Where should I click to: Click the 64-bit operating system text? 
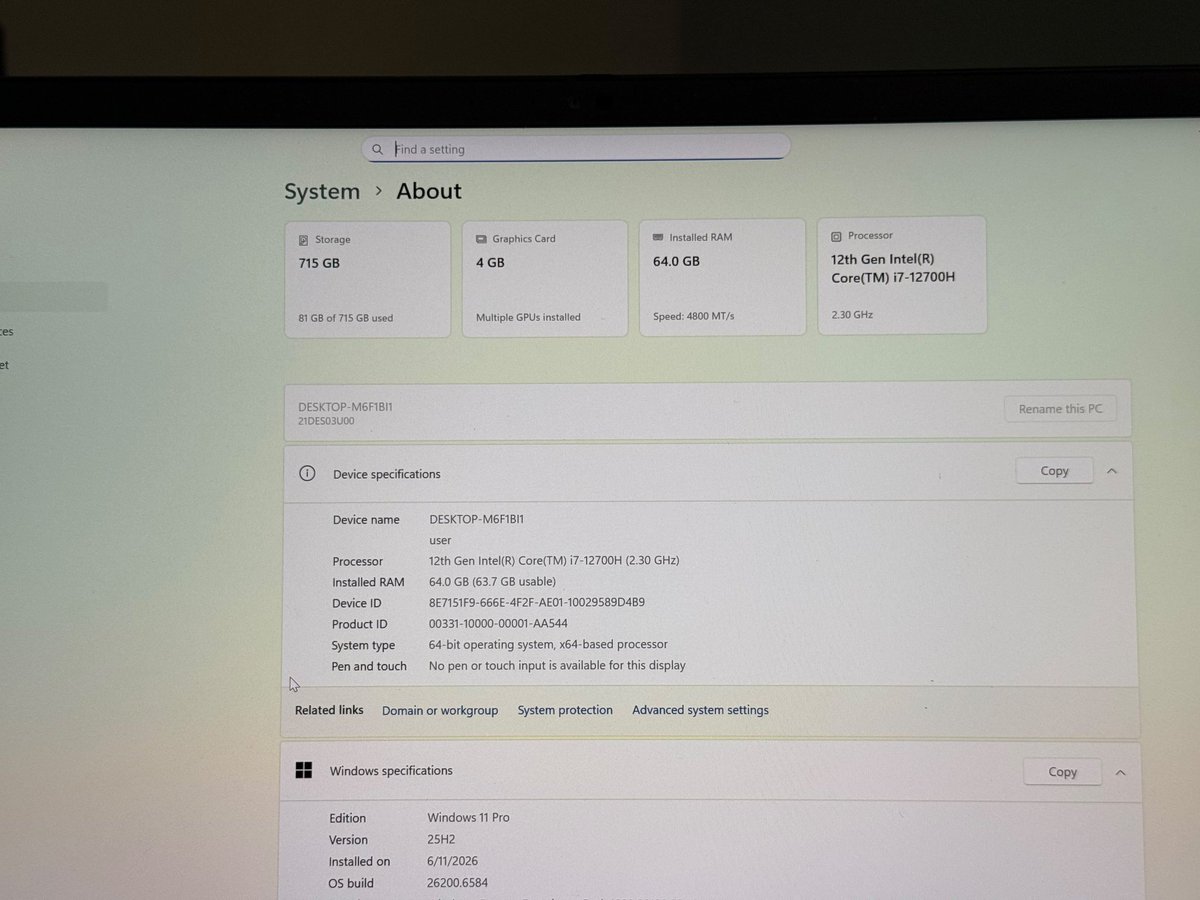pos(548,645)
